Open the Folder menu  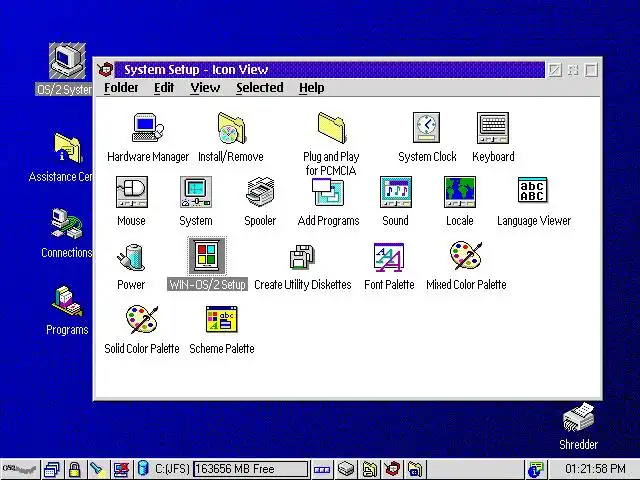pyautogui.click(x=121, y=87)
